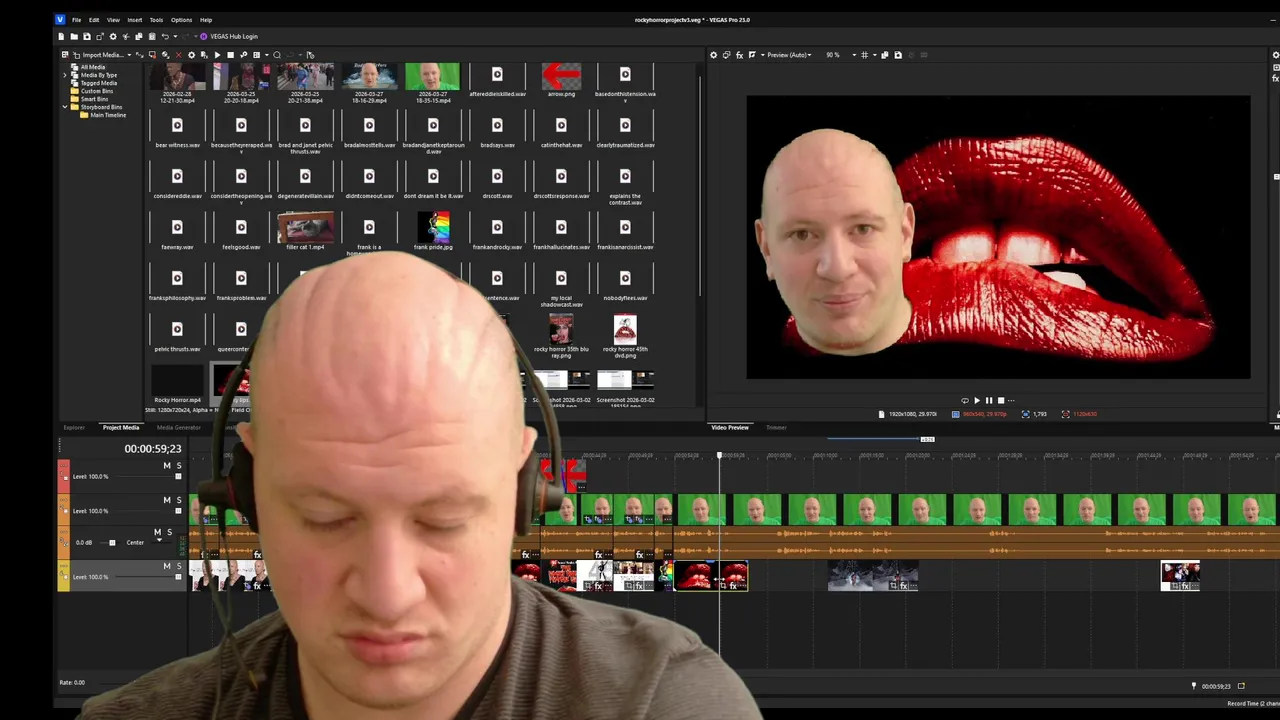The image size is (1280, 720).
Task: Click the All Media folder icon
Action: pos(74,67)
